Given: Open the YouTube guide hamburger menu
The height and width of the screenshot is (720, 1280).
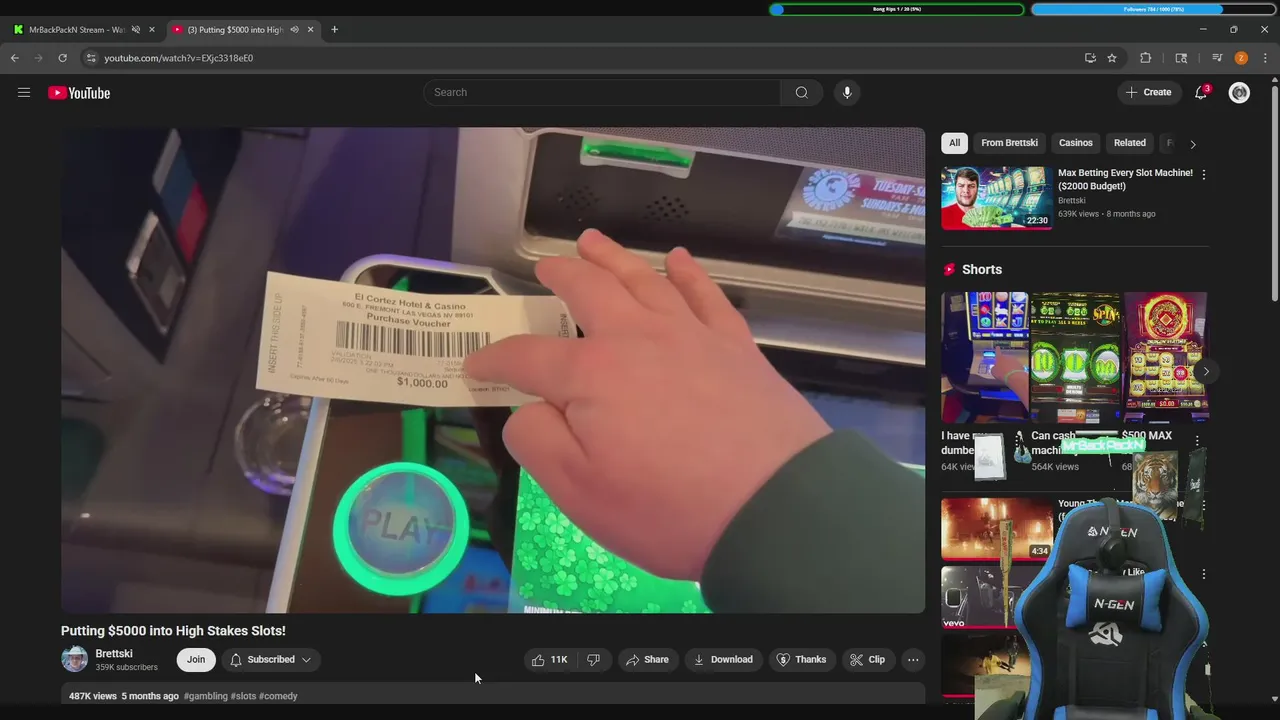Looking at the screenshot, I should point(24,93).
